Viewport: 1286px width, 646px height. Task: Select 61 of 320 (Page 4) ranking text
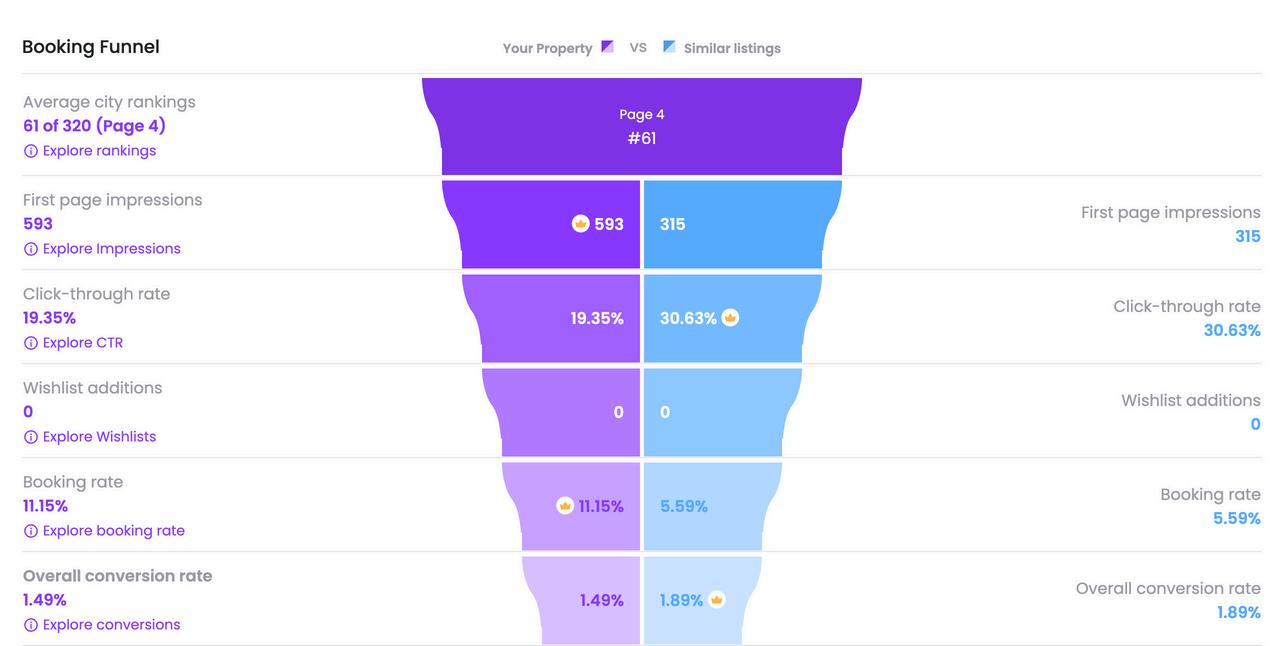pyautogui.click(x=94, y=126)
